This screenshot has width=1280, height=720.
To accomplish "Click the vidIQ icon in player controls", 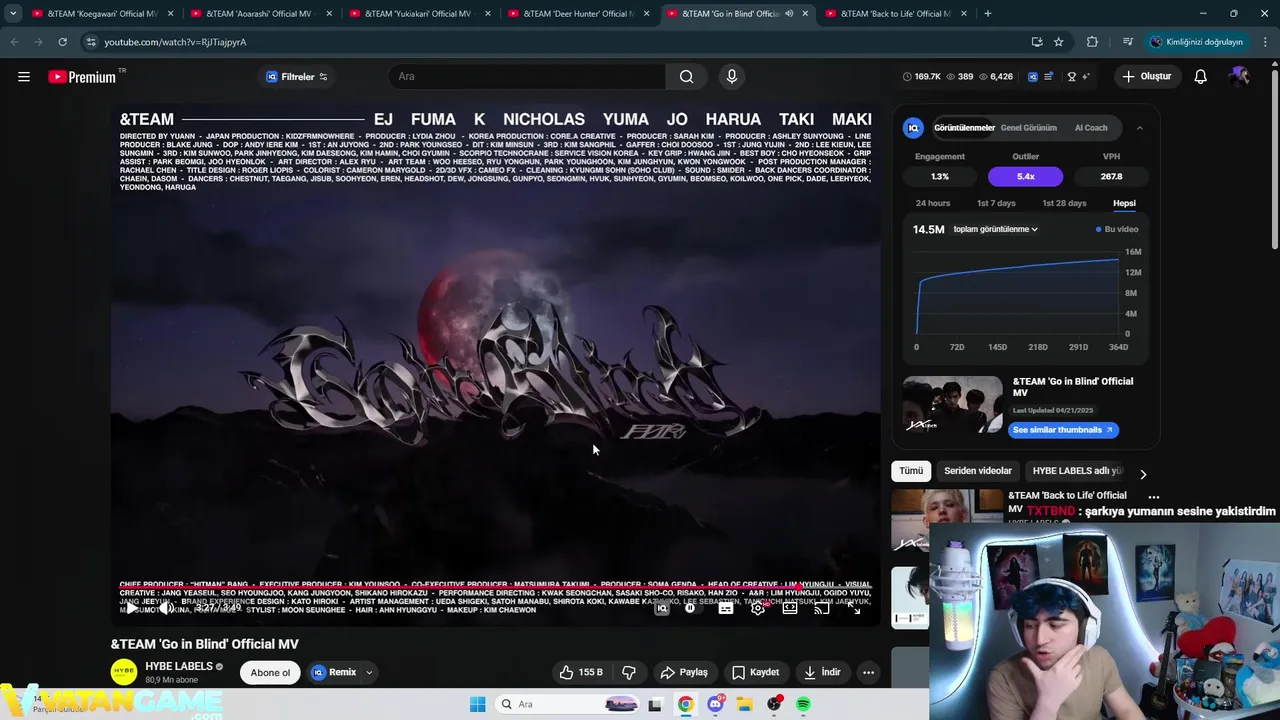I will coord(662,608).
